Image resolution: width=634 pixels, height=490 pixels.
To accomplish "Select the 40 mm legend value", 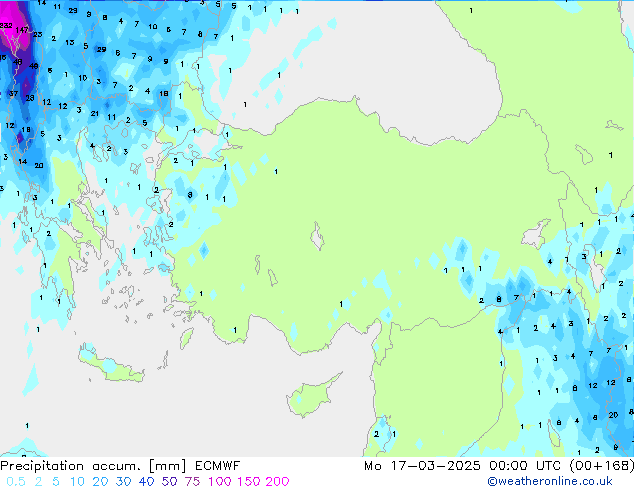I will tap(146, 482).
